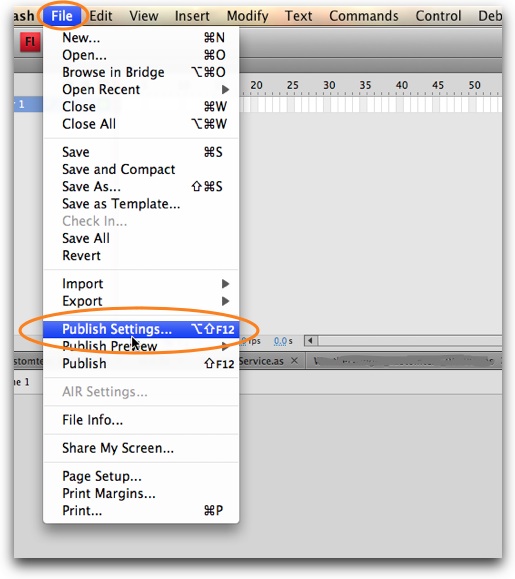Close the Service.as document tab
The image size is (515, 579).
point(294,361)
